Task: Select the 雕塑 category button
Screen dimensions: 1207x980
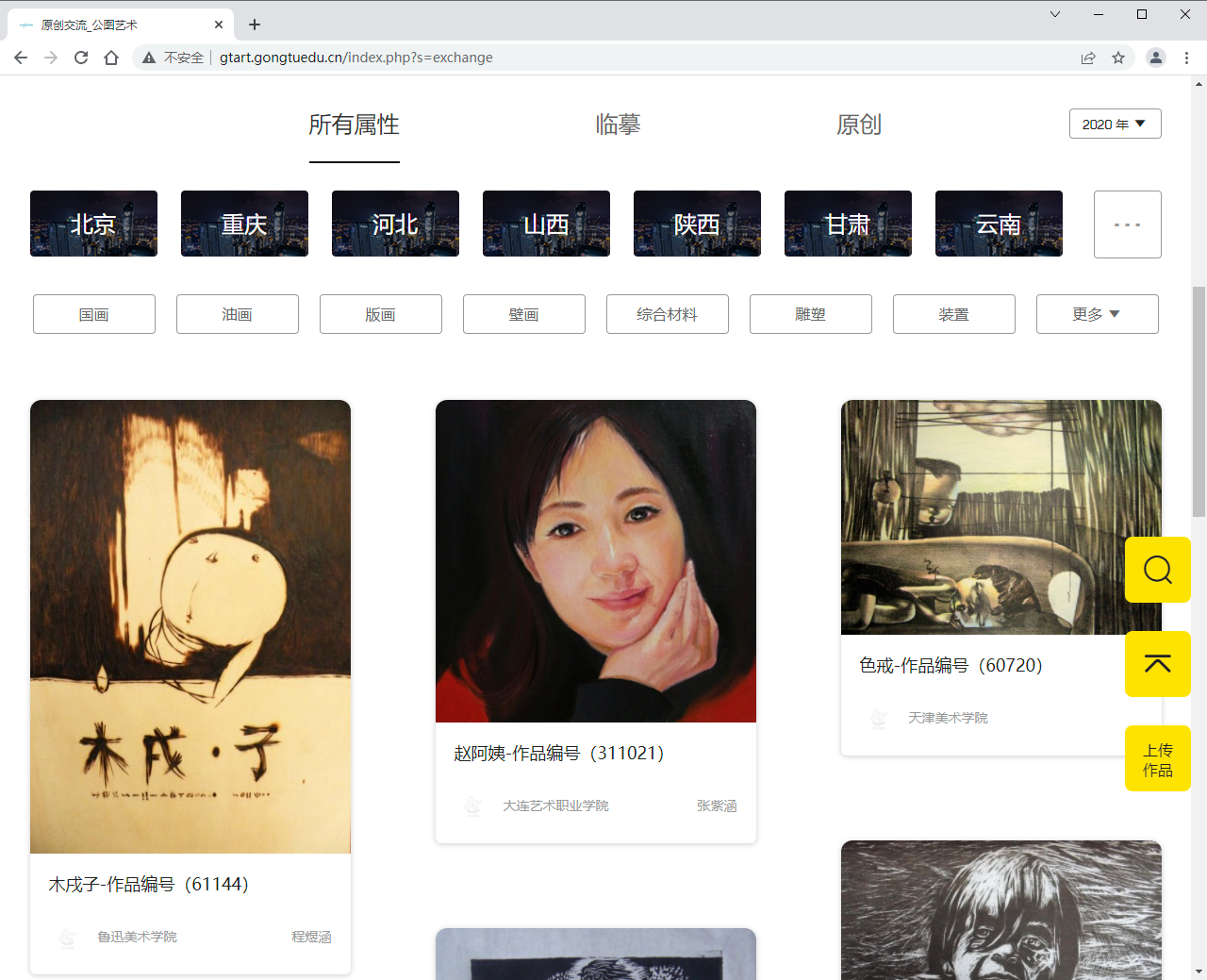Action: coord(811,314)
